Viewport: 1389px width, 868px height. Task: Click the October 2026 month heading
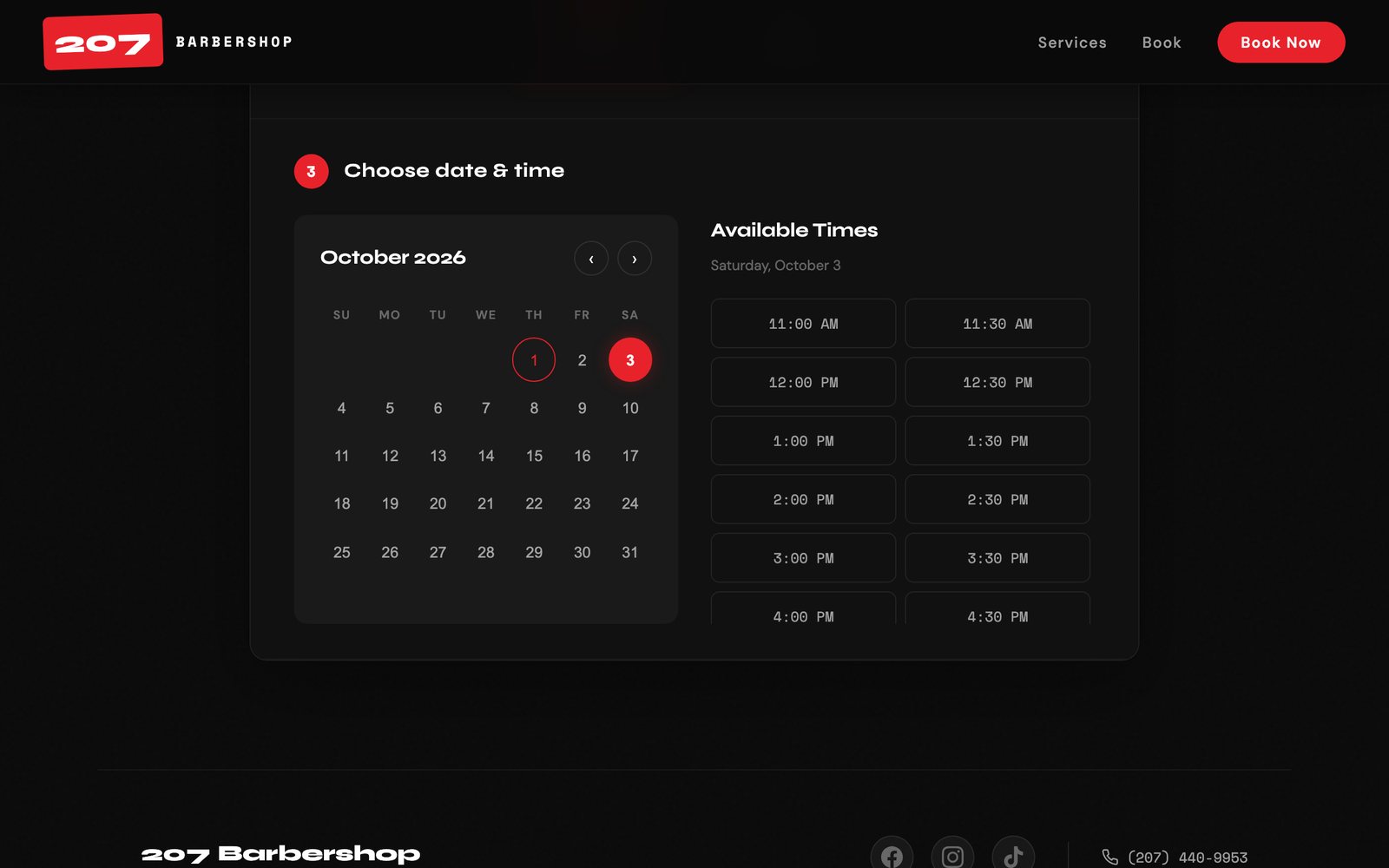393,258
